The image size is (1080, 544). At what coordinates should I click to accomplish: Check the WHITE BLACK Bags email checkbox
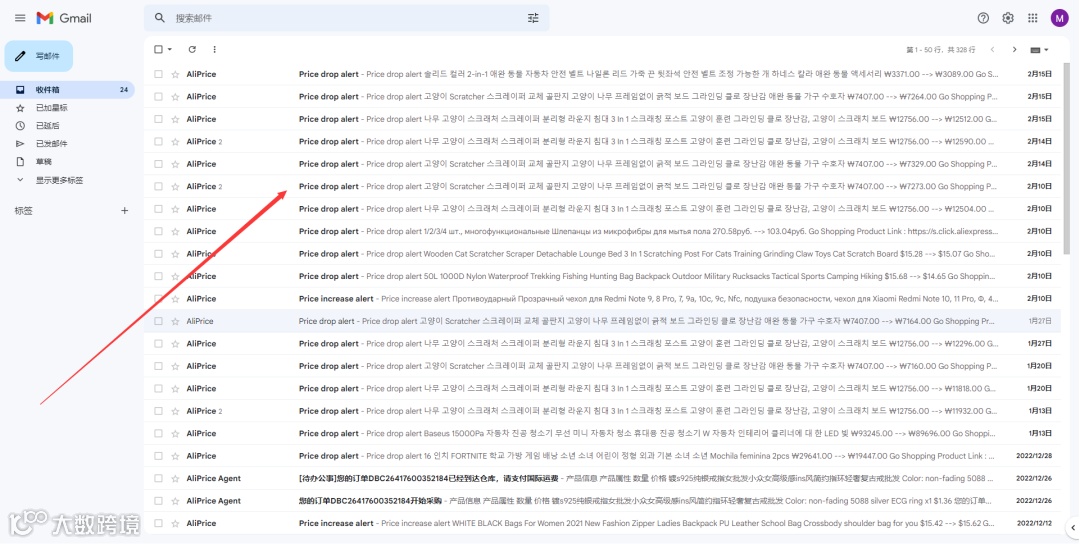[158, 523]
